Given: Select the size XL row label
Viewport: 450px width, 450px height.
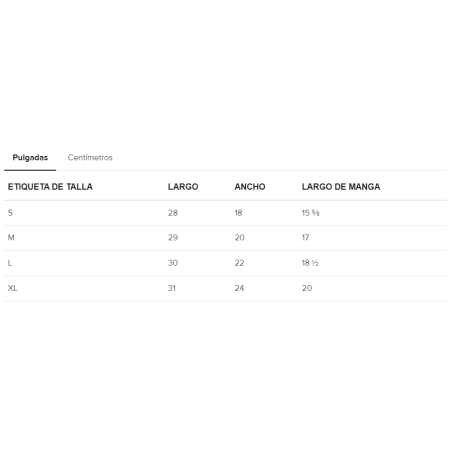Looking at the screenshot, I should pos(12,288).
